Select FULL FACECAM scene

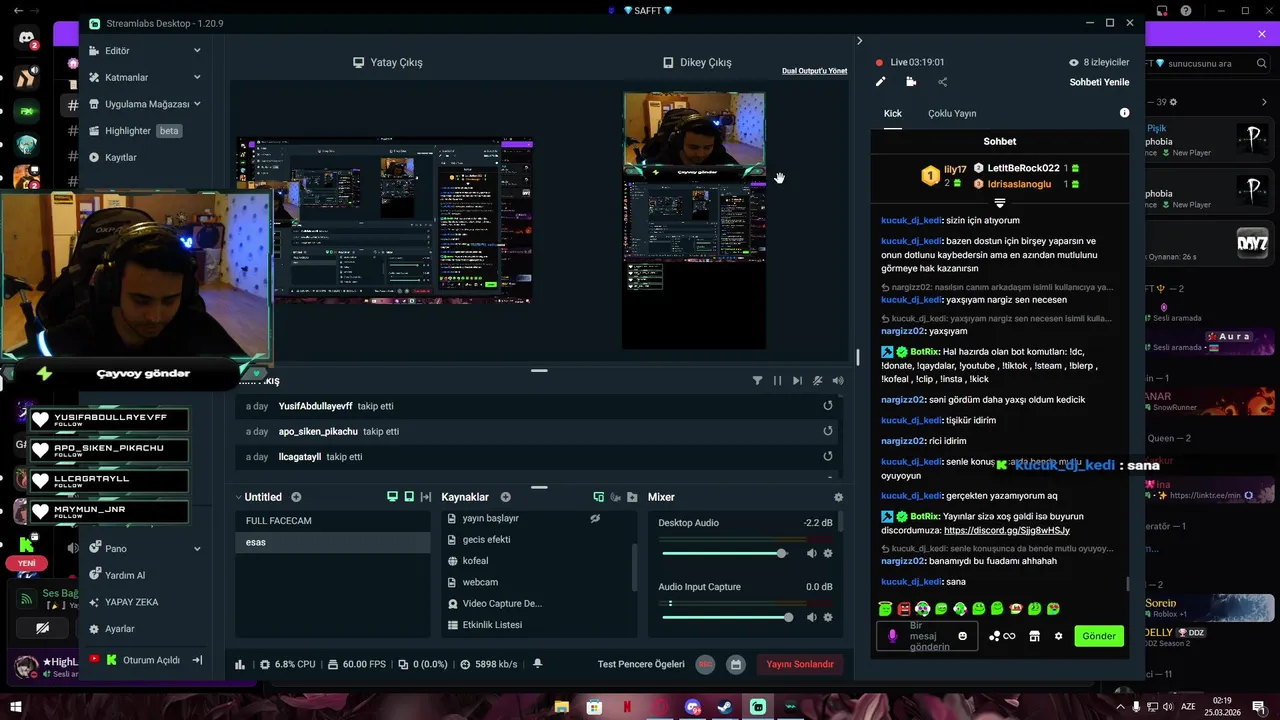pyautogui.click(x=333, y=521)
